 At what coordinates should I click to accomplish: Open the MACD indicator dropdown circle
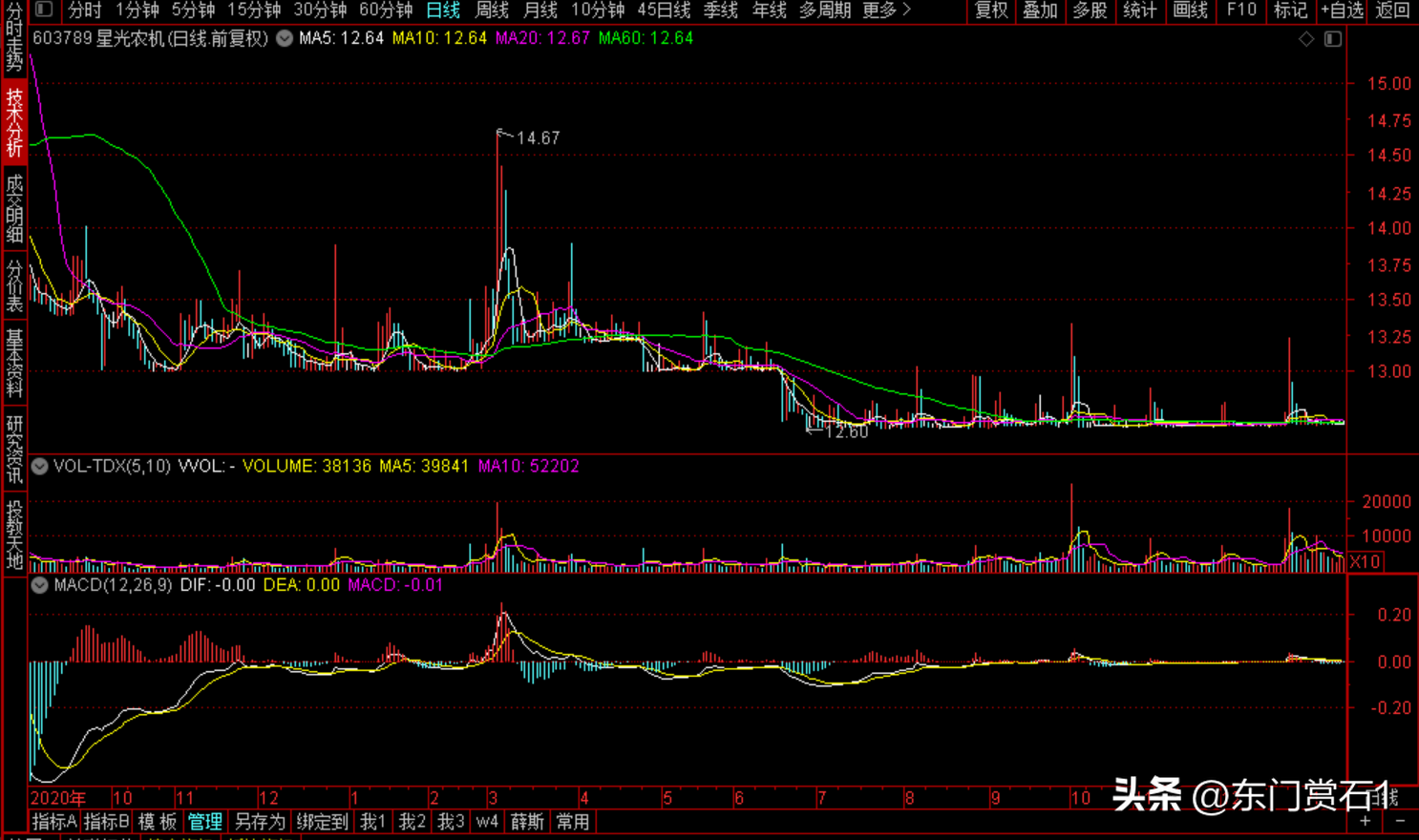pyautogui.click(x=40, y=585)
